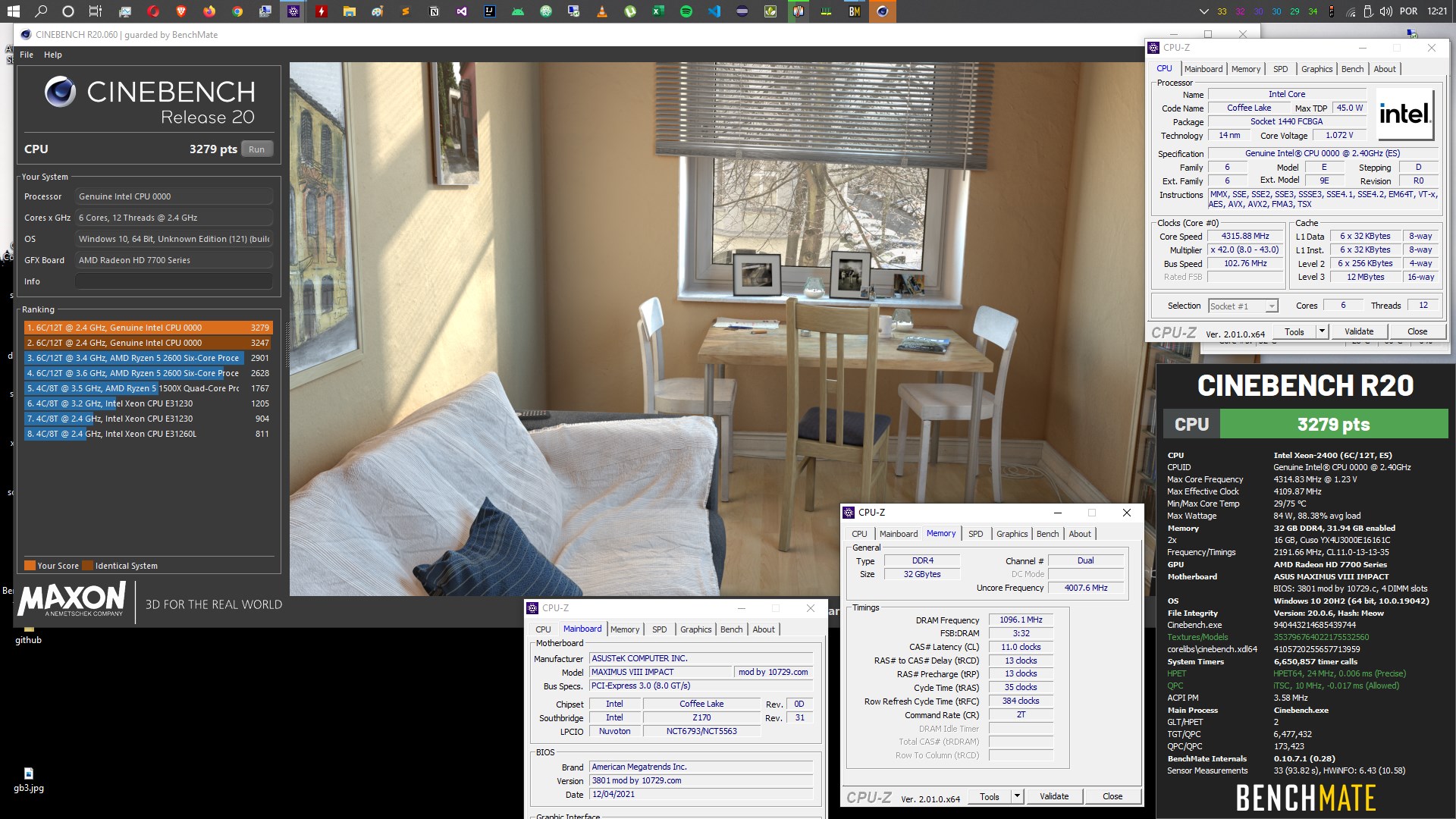
Task: Launch Opera from the taskbar
Action: 153,11
